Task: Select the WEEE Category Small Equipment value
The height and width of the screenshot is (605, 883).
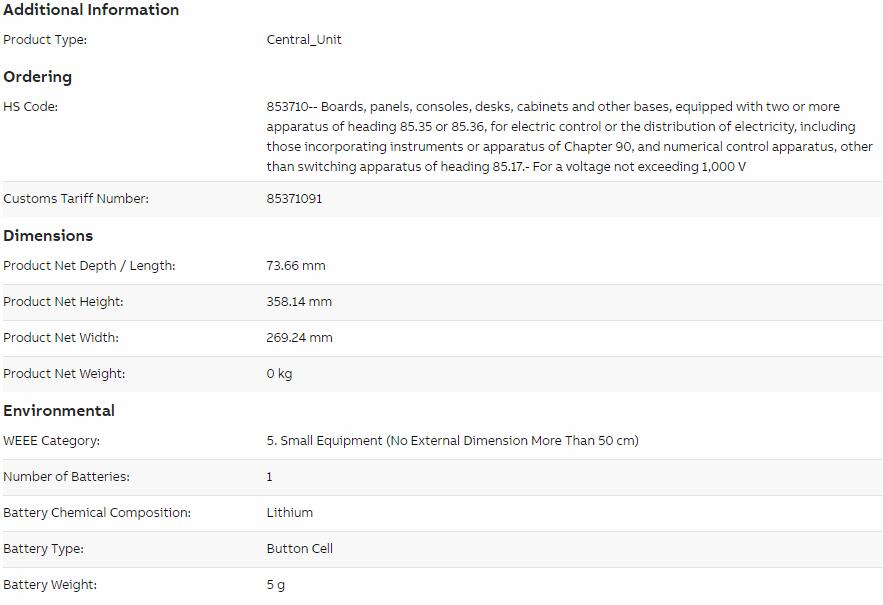Action: coord(453,441)
